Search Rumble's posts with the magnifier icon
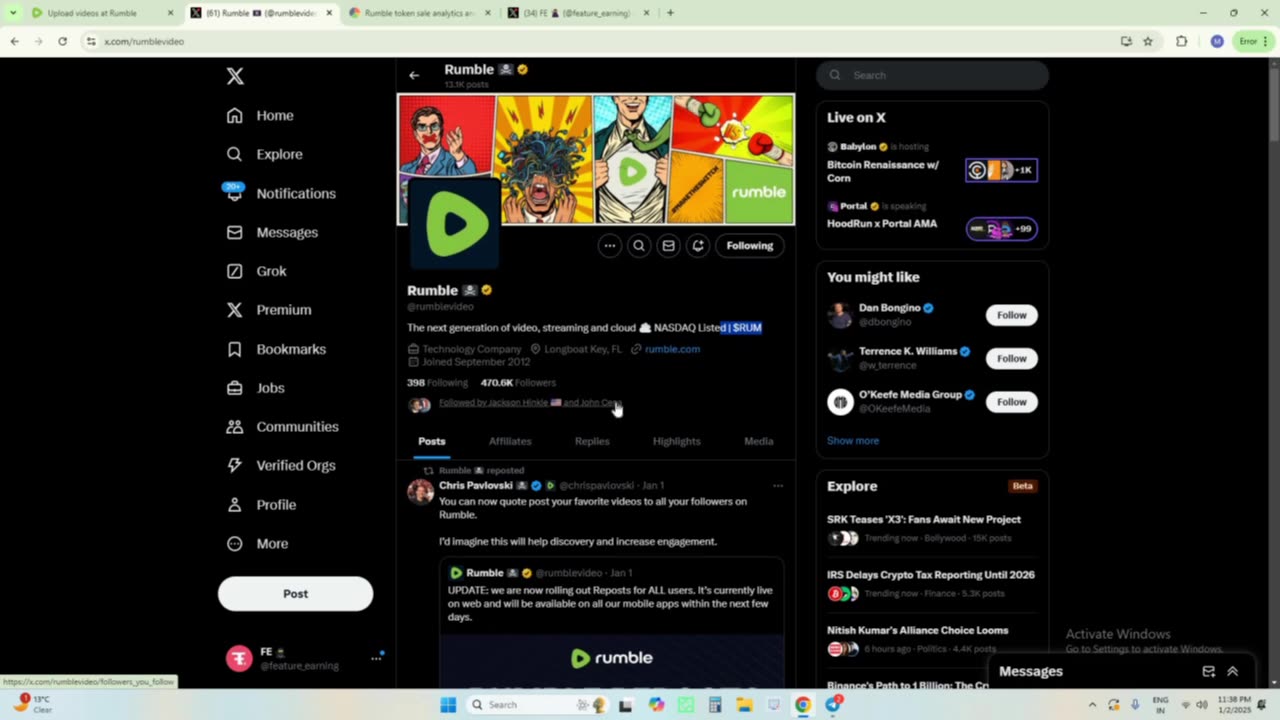 tap(639, 246)
